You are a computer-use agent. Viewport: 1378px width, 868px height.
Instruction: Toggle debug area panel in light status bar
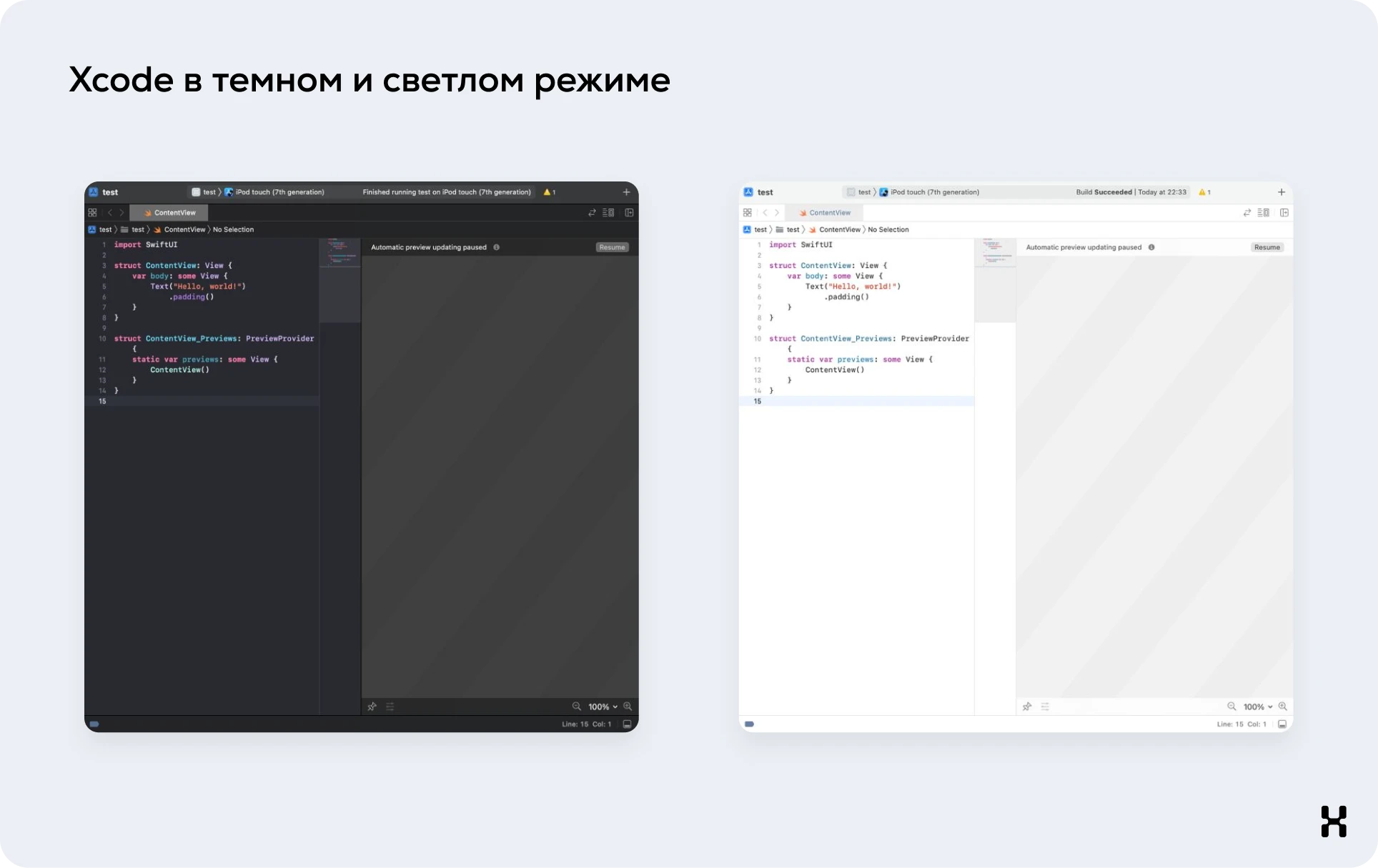[x=1282, y=724]
